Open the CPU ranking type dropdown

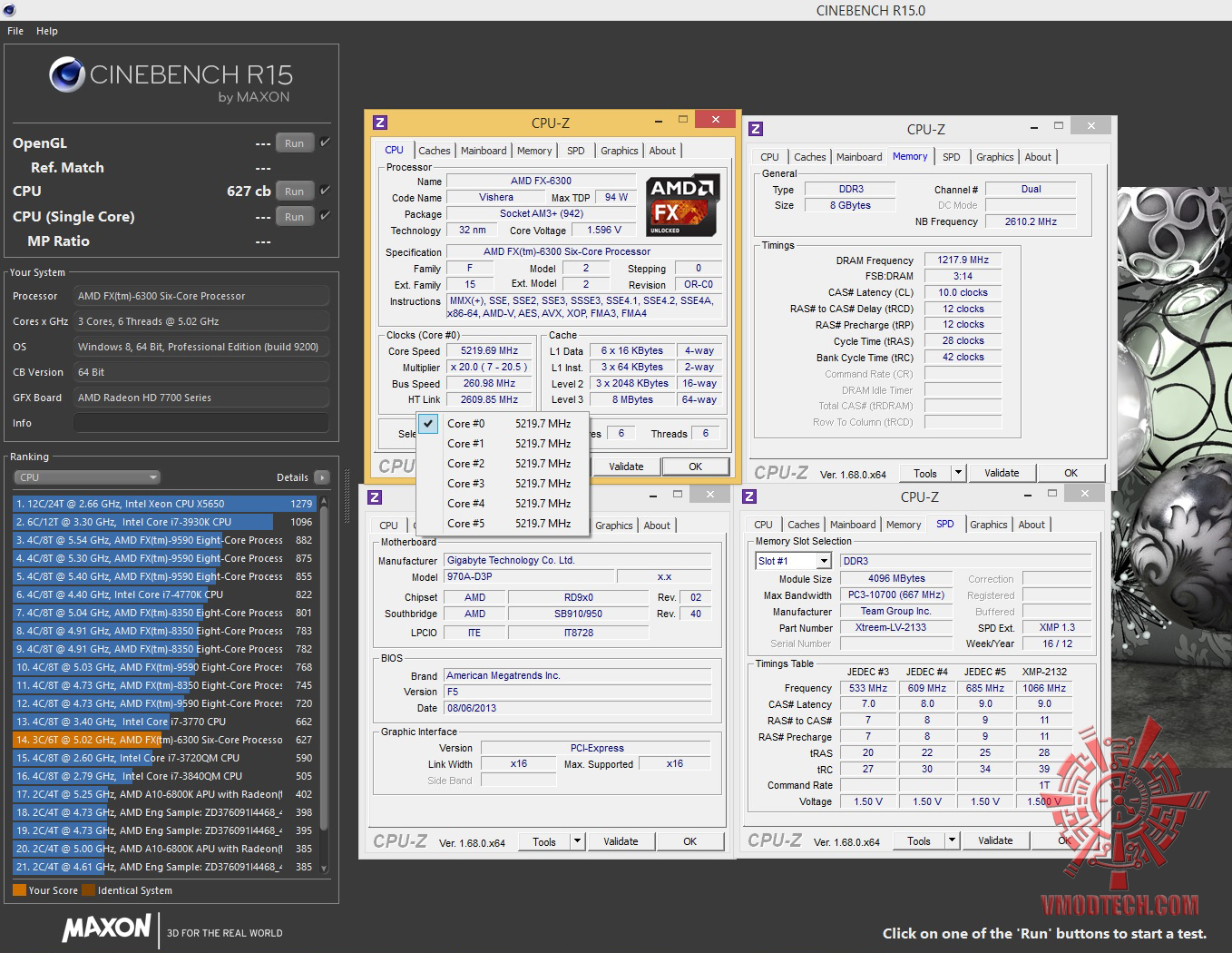click(87, 477)
